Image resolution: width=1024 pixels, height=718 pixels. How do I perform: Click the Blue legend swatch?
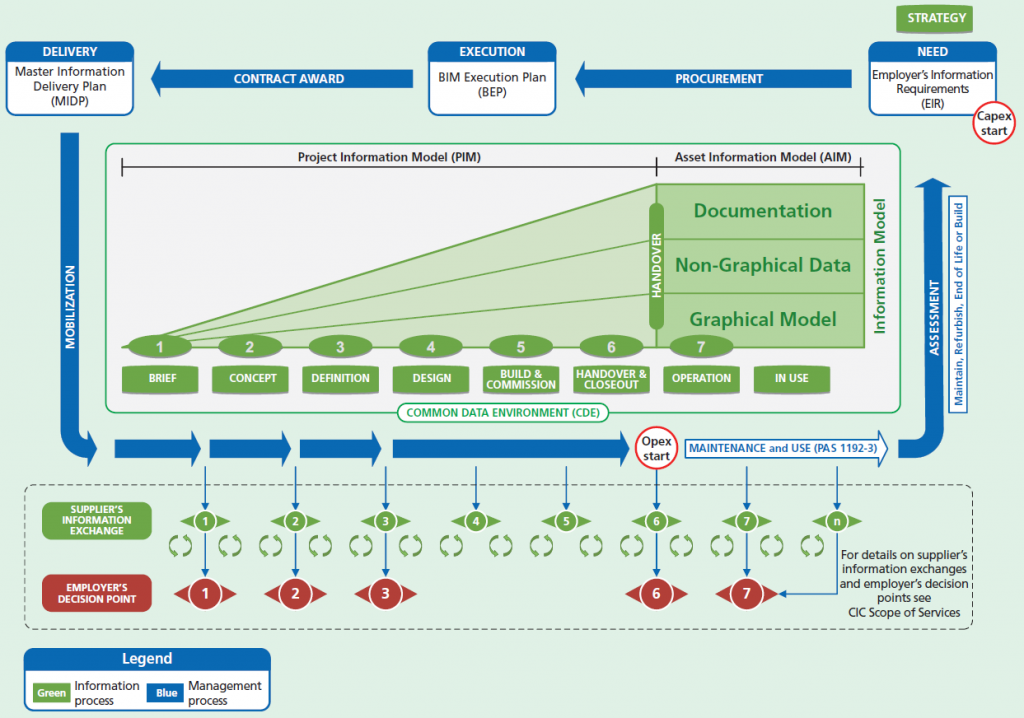pyautogui.click(x=166, y=693)
